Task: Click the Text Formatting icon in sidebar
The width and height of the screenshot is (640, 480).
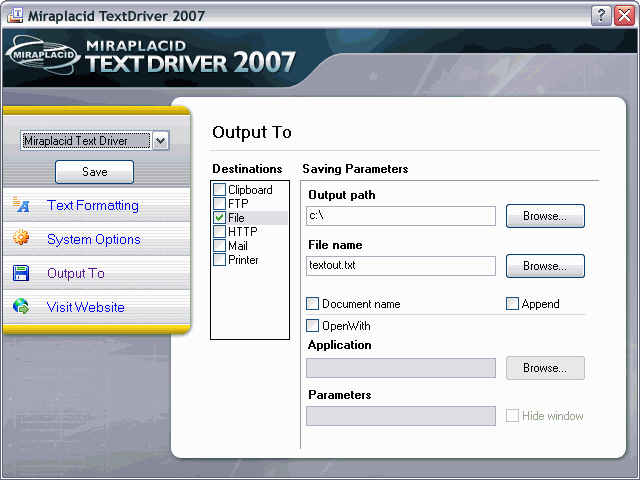Action: pyautogui.click(x=21, y=204)
